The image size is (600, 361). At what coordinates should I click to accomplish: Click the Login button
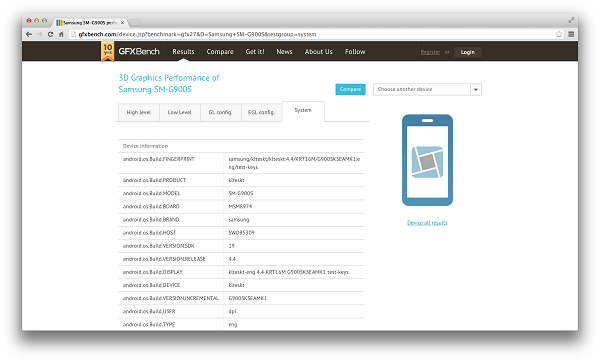click(x=468, y=52)
